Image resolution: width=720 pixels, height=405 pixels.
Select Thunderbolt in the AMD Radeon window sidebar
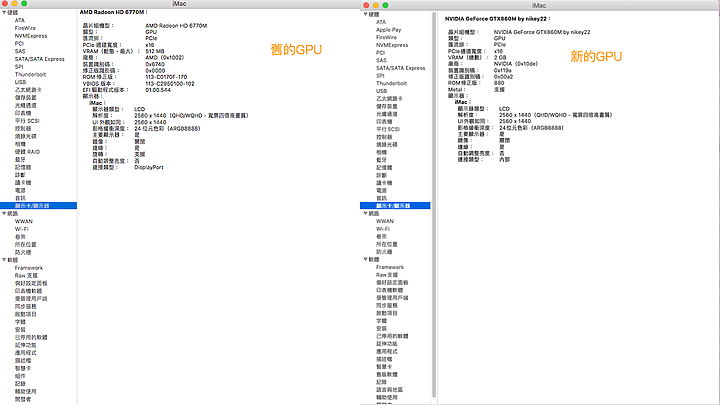coord(30,74)
